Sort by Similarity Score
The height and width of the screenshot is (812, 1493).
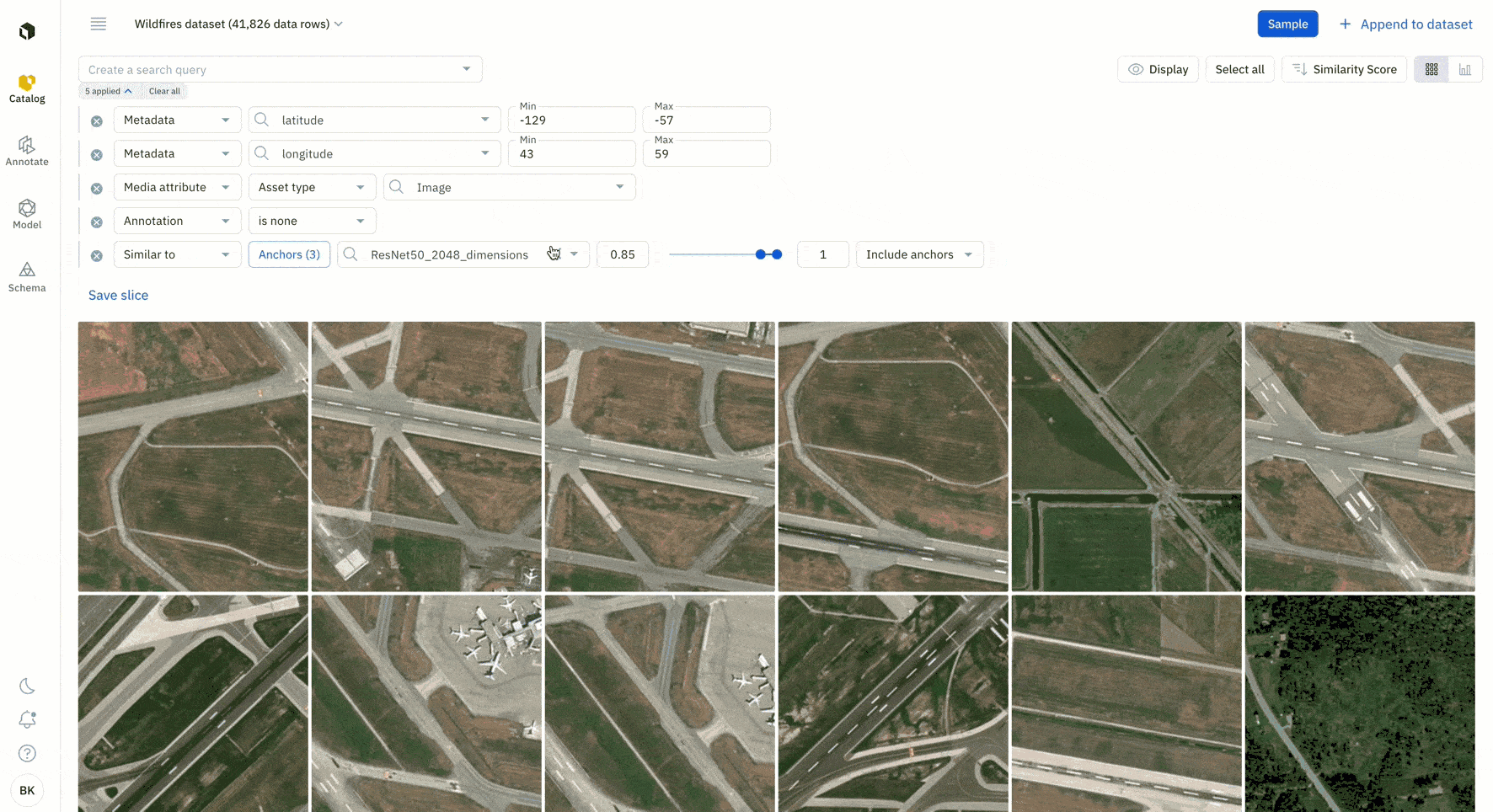click(1344, 69)
